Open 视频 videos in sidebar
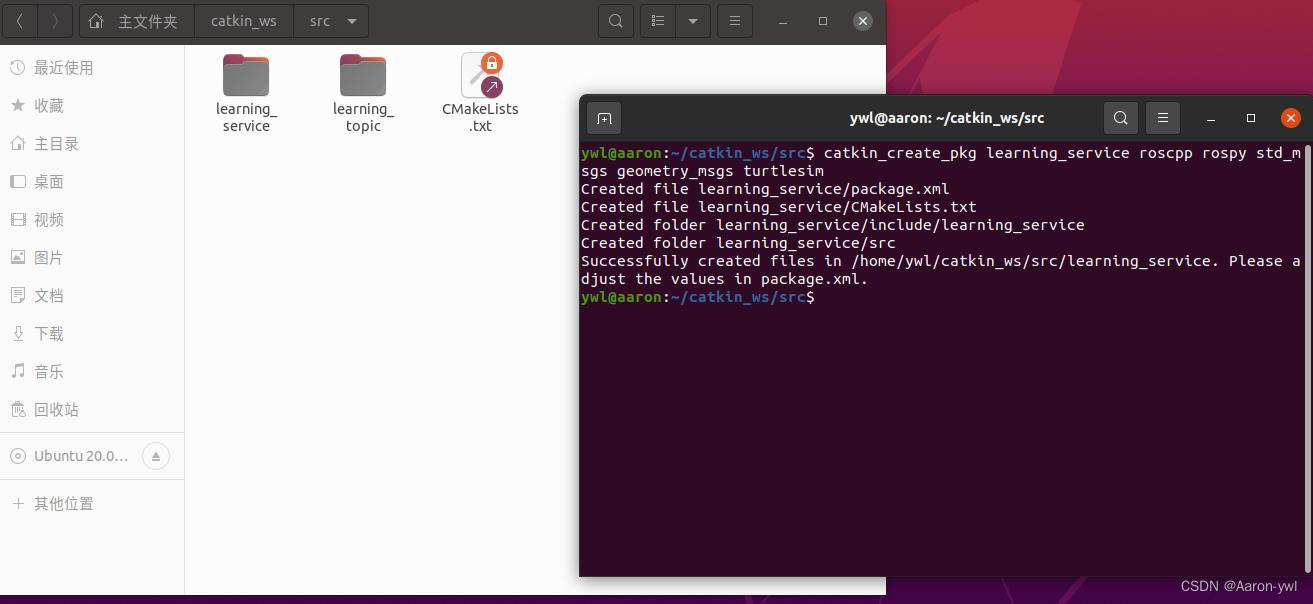This screenshot has height=604, width=1313. pyautogui.click(x=92, y=220)
